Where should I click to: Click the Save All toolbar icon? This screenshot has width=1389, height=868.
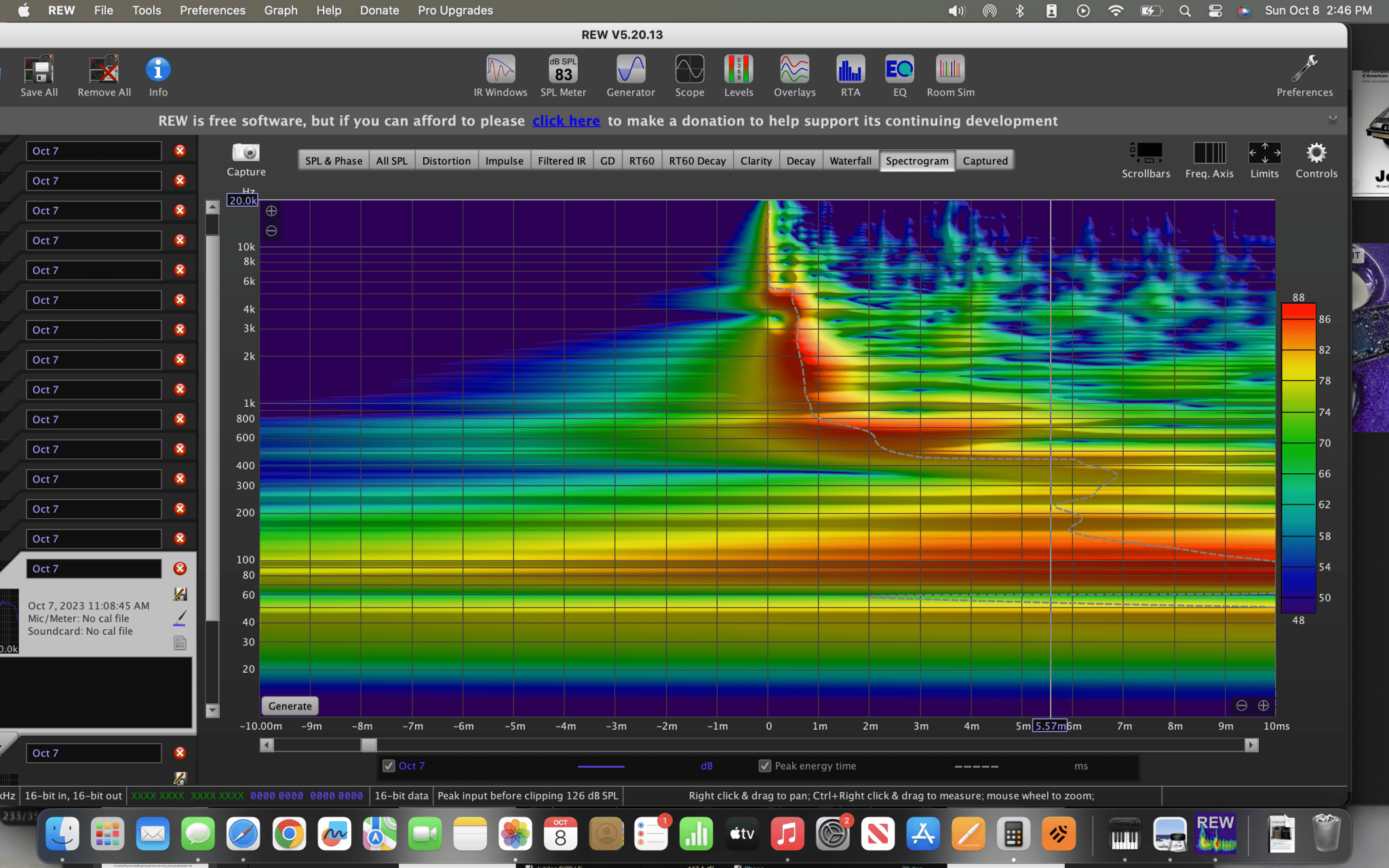[x=39, y=75]
